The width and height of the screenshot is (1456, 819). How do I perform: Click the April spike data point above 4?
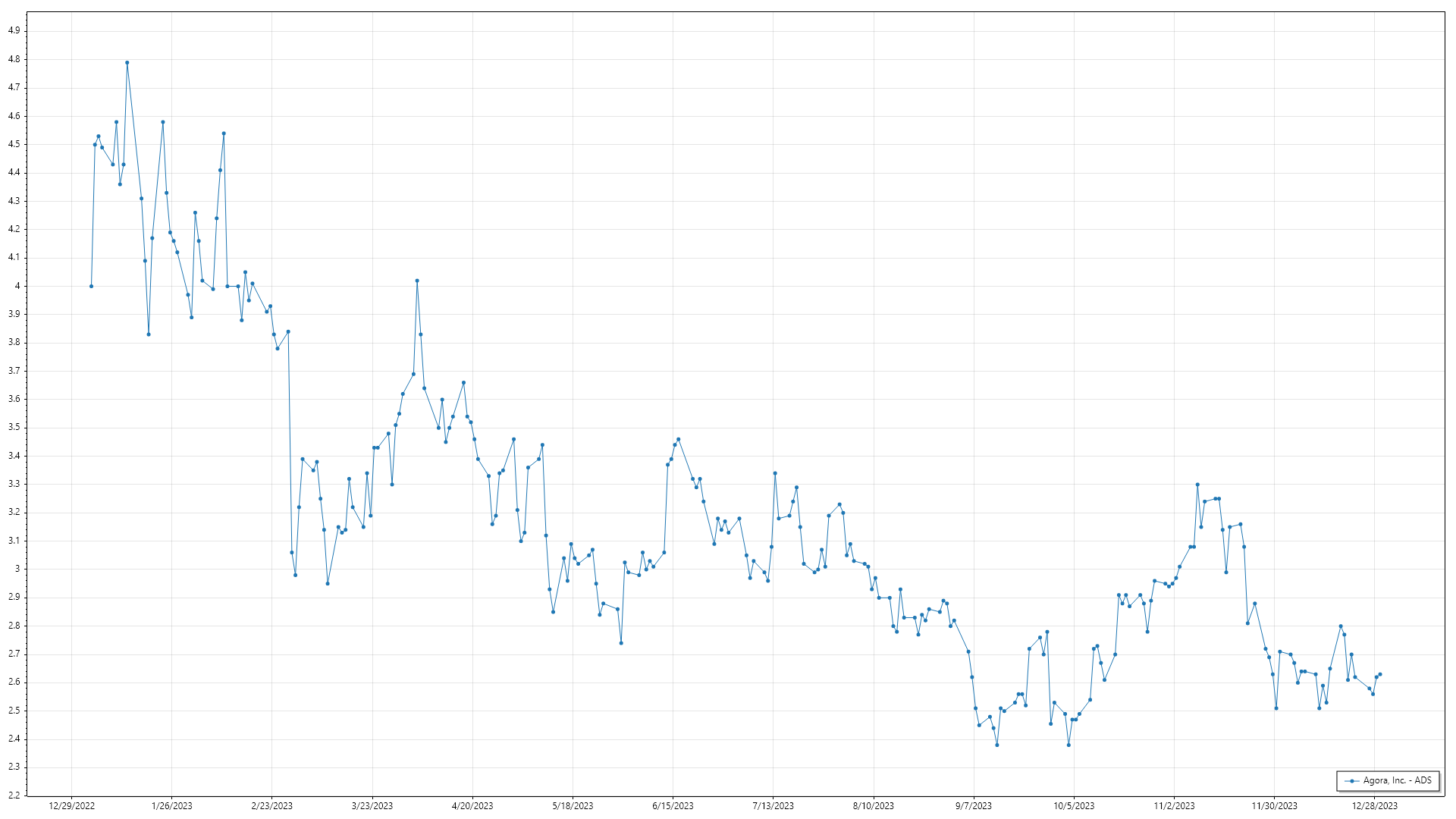(x=417, y=281)
